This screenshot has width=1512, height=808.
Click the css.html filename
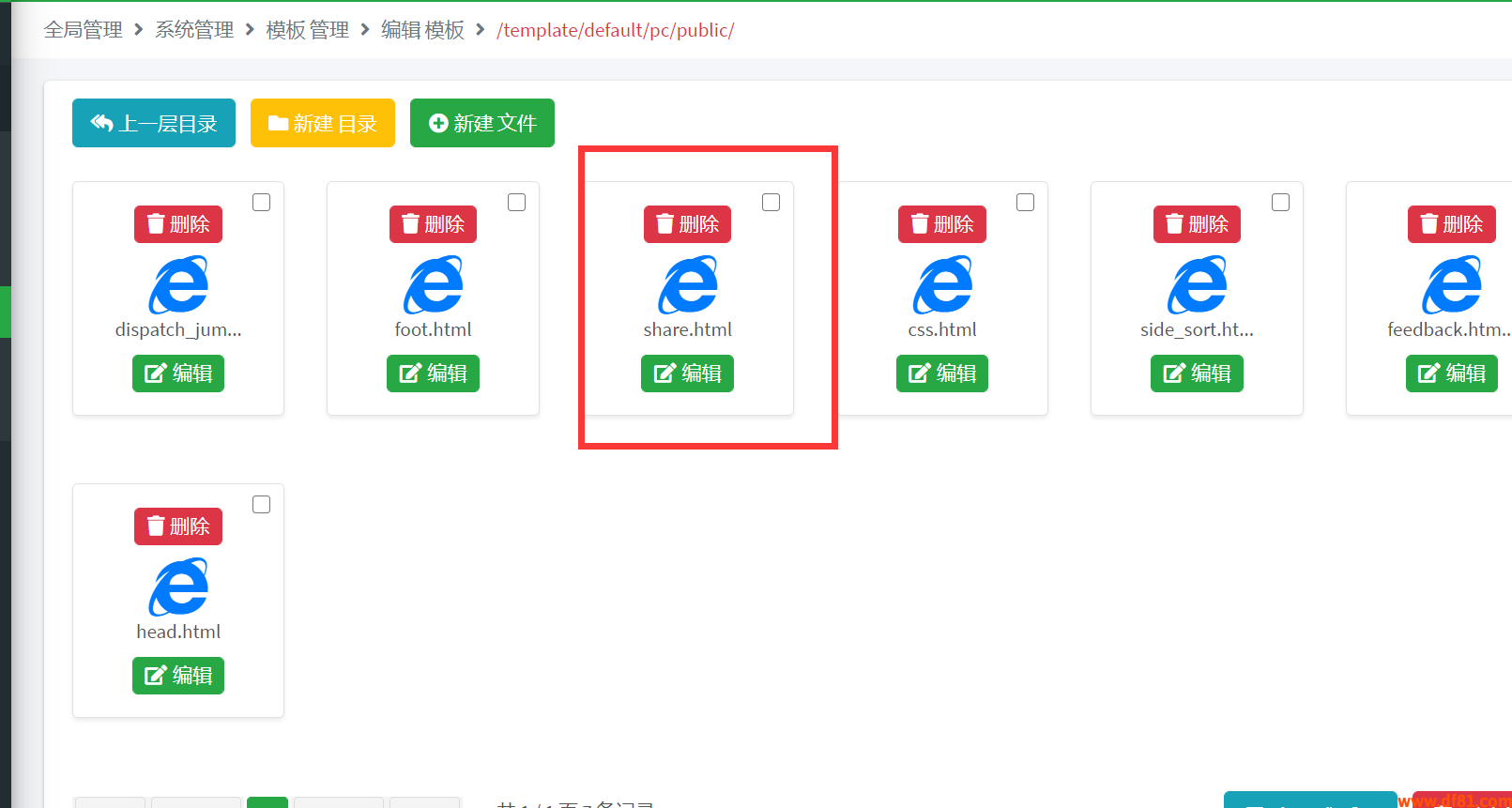(942, 329)
